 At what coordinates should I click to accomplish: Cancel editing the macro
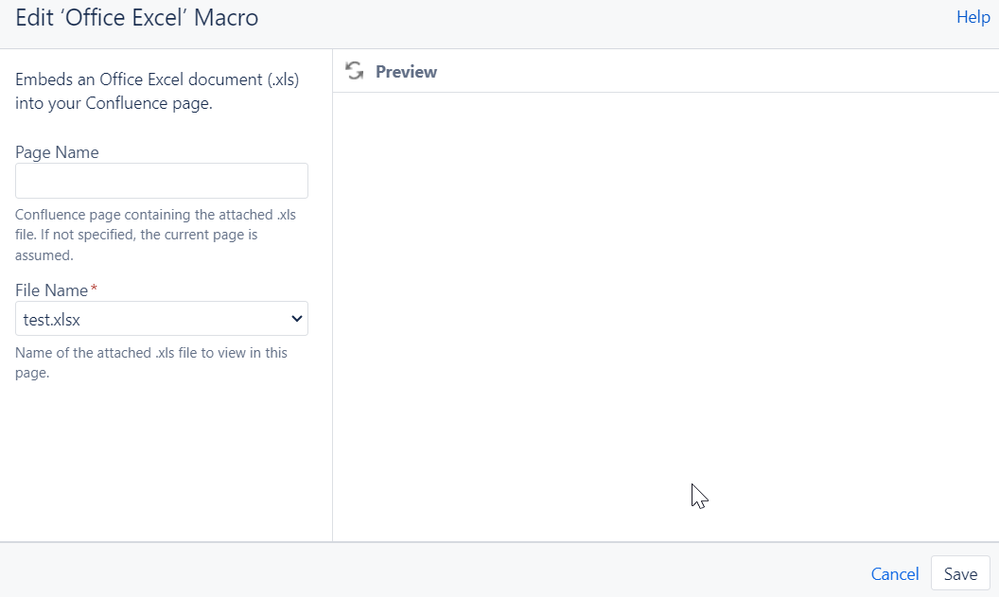pos(895,574)
